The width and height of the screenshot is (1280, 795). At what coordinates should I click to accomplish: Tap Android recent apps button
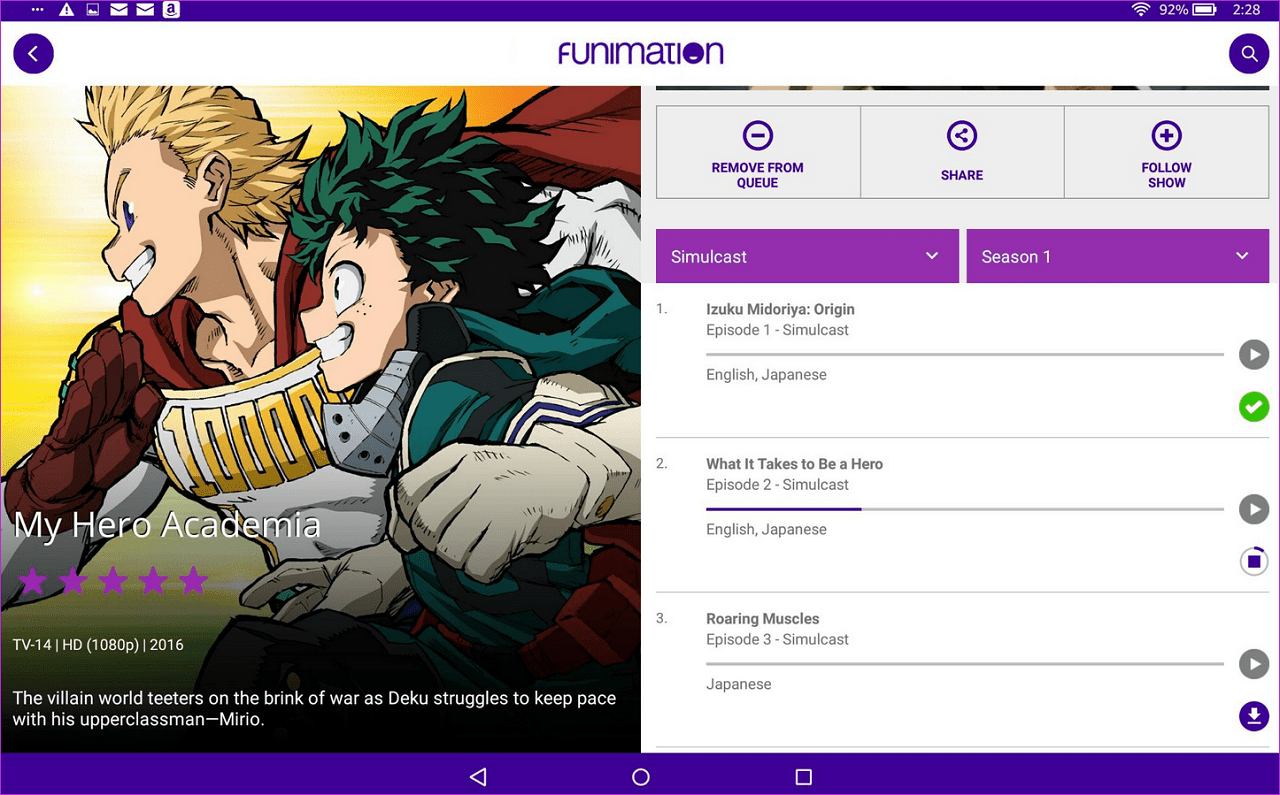[x=803, y=776]
